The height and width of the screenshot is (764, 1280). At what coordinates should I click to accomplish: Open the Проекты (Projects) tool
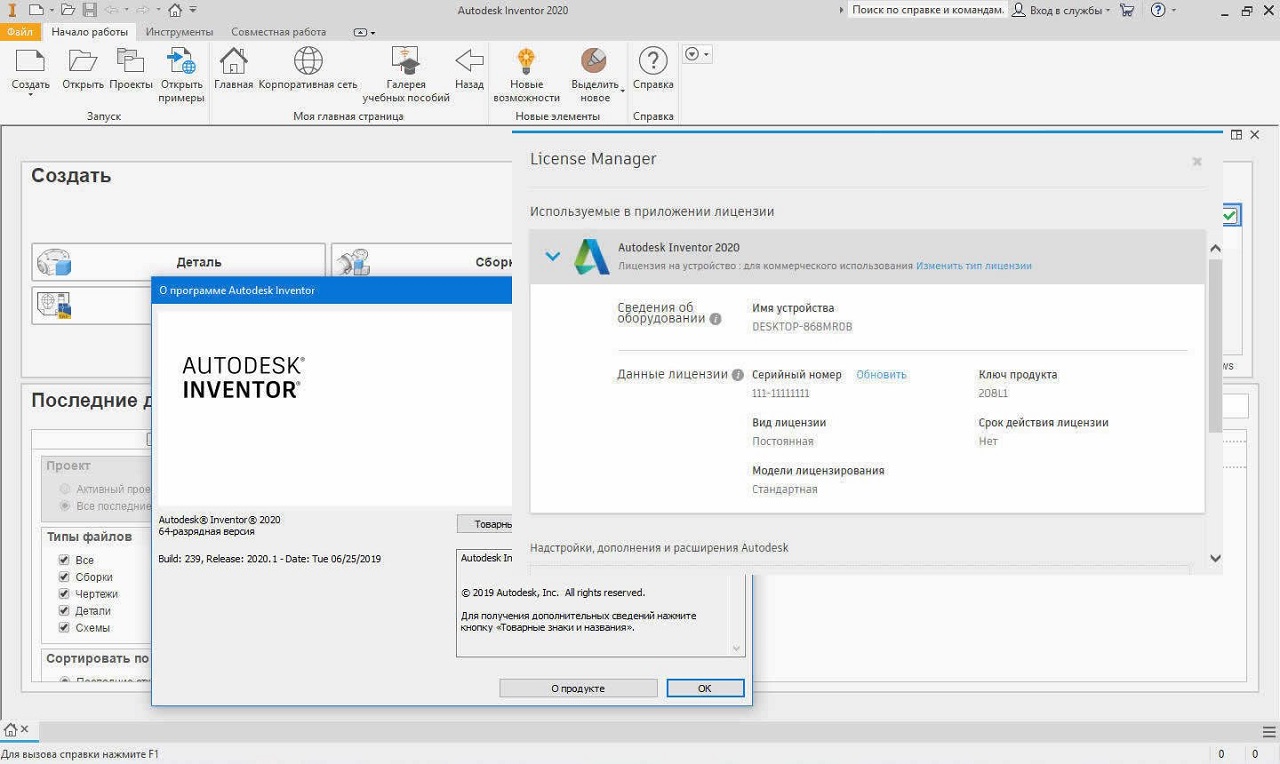(131, 62)
